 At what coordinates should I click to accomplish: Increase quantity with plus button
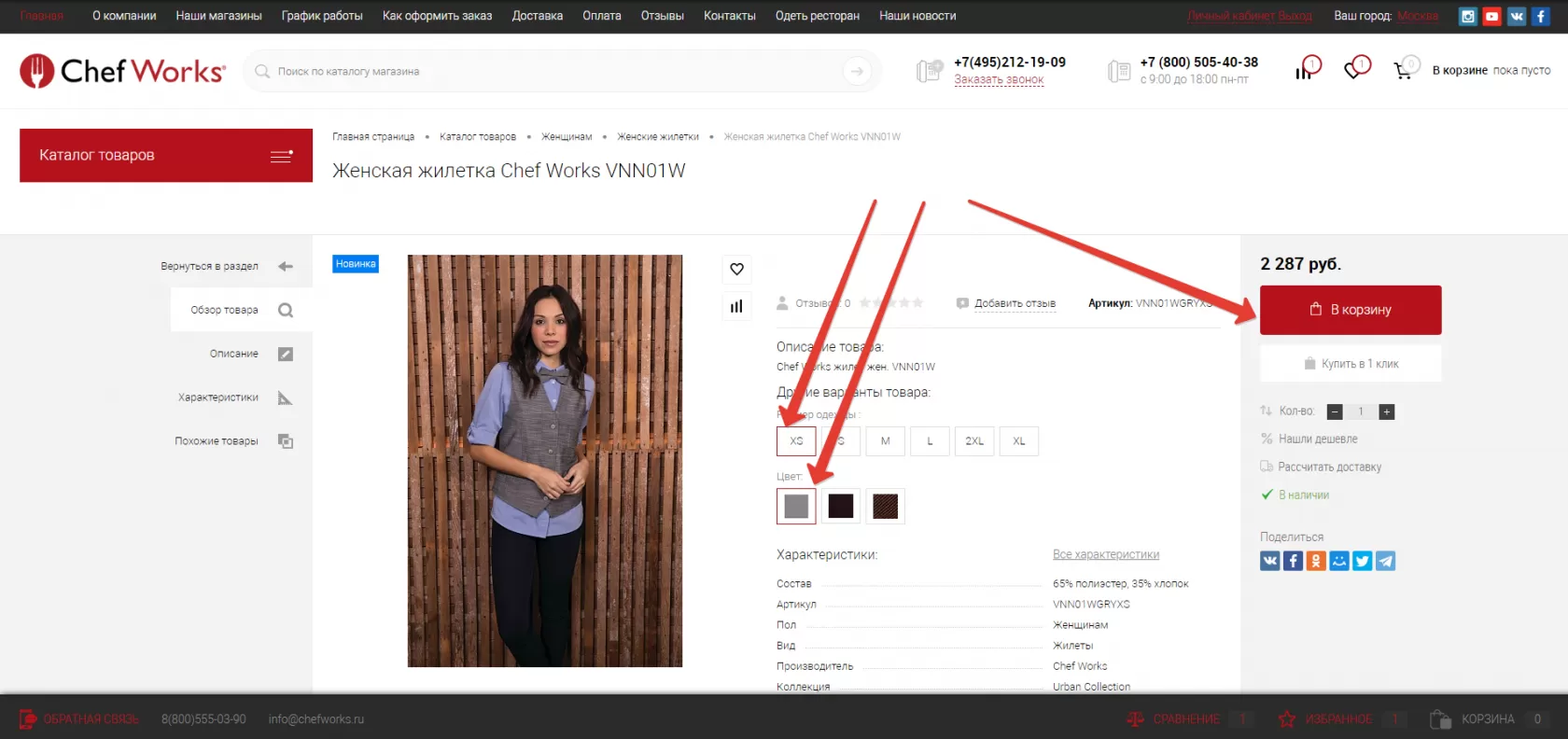click(x=1387, y=411)
